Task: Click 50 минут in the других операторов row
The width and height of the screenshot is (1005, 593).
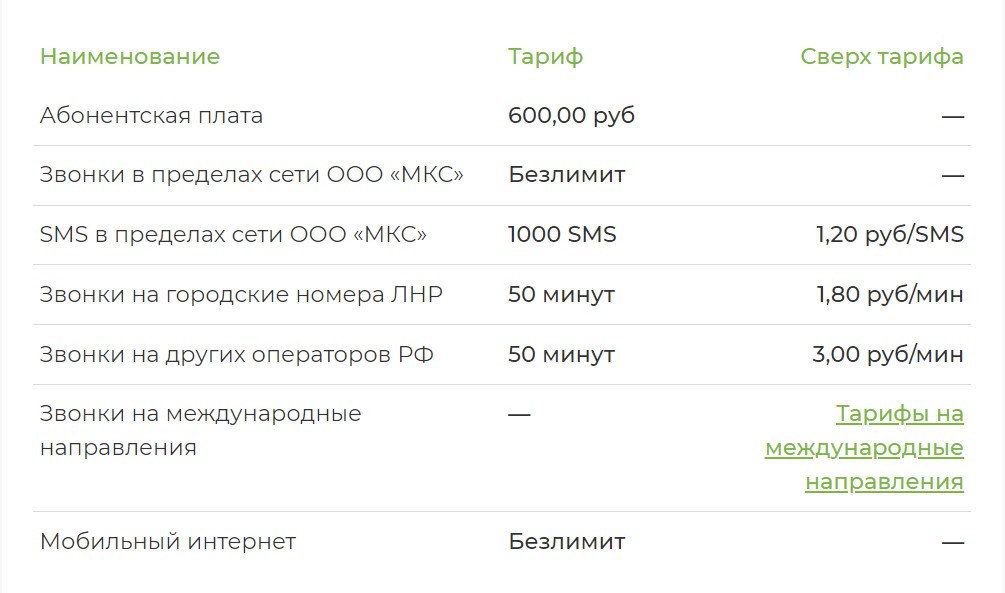Action: coord(561,355)
